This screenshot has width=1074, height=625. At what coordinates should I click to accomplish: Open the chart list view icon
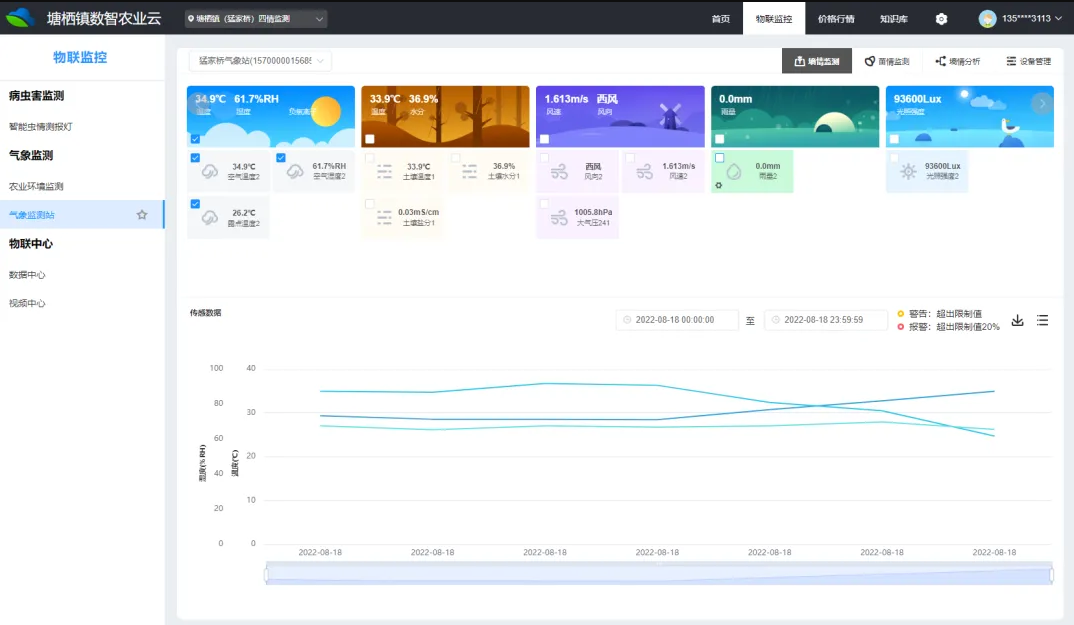tap(1042, 321)
